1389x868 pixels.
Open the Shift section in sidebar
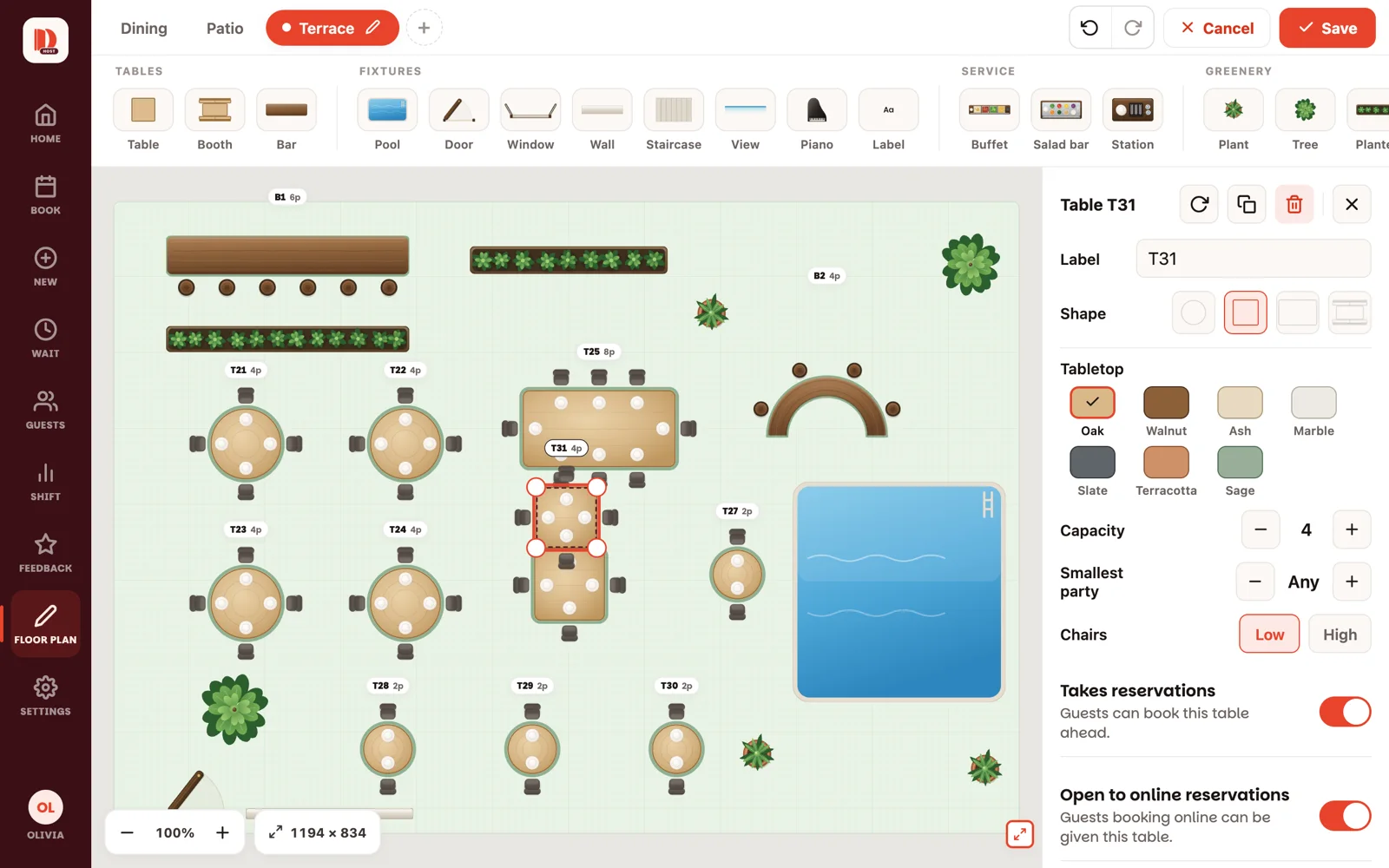pyautogui.click(x=45, y=481)
